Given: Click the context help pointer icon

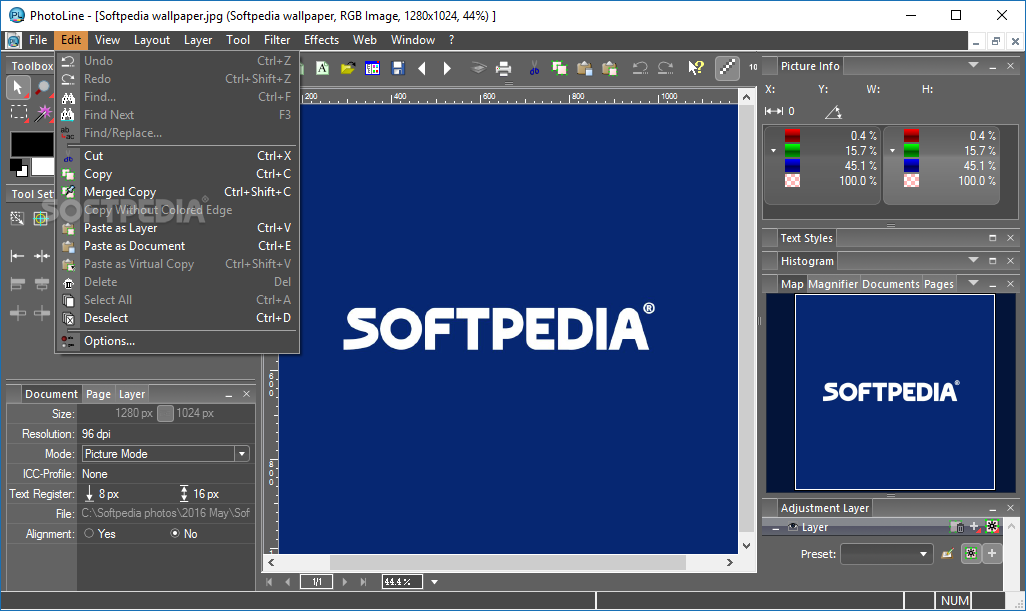Looking at the screenshot, I should pos(696,67).
